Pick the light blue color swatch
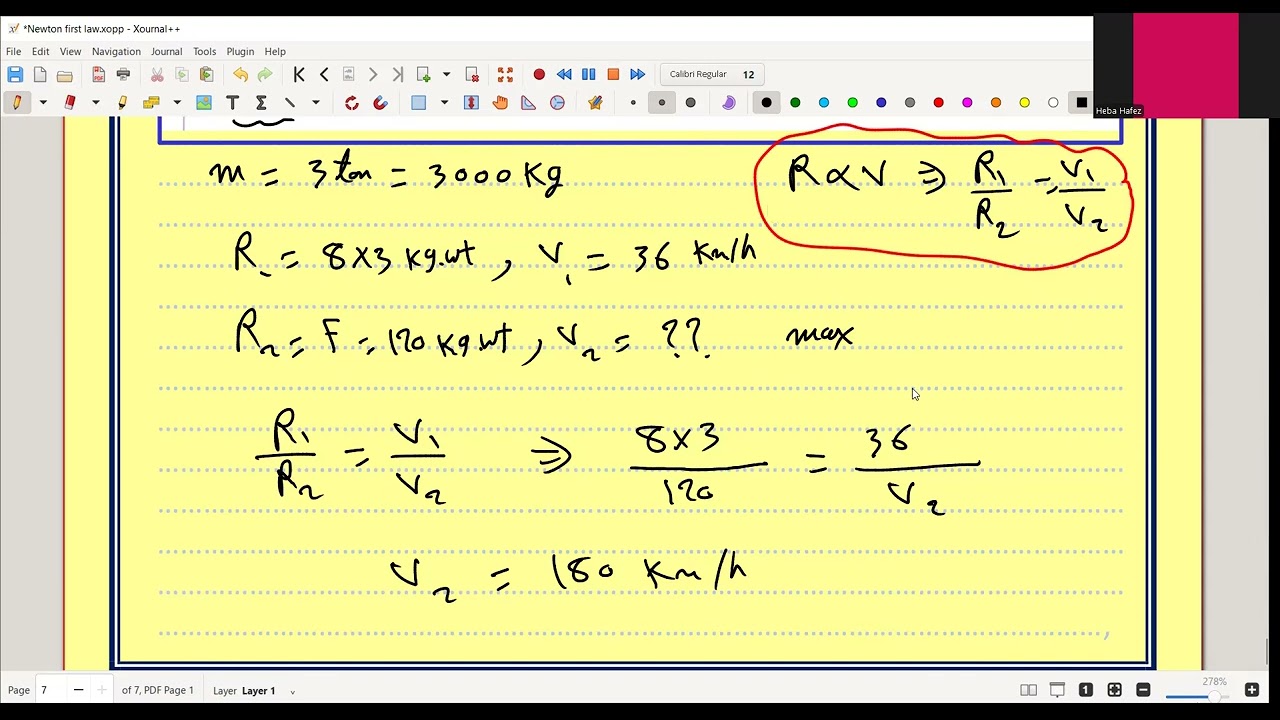 (824, 102)
